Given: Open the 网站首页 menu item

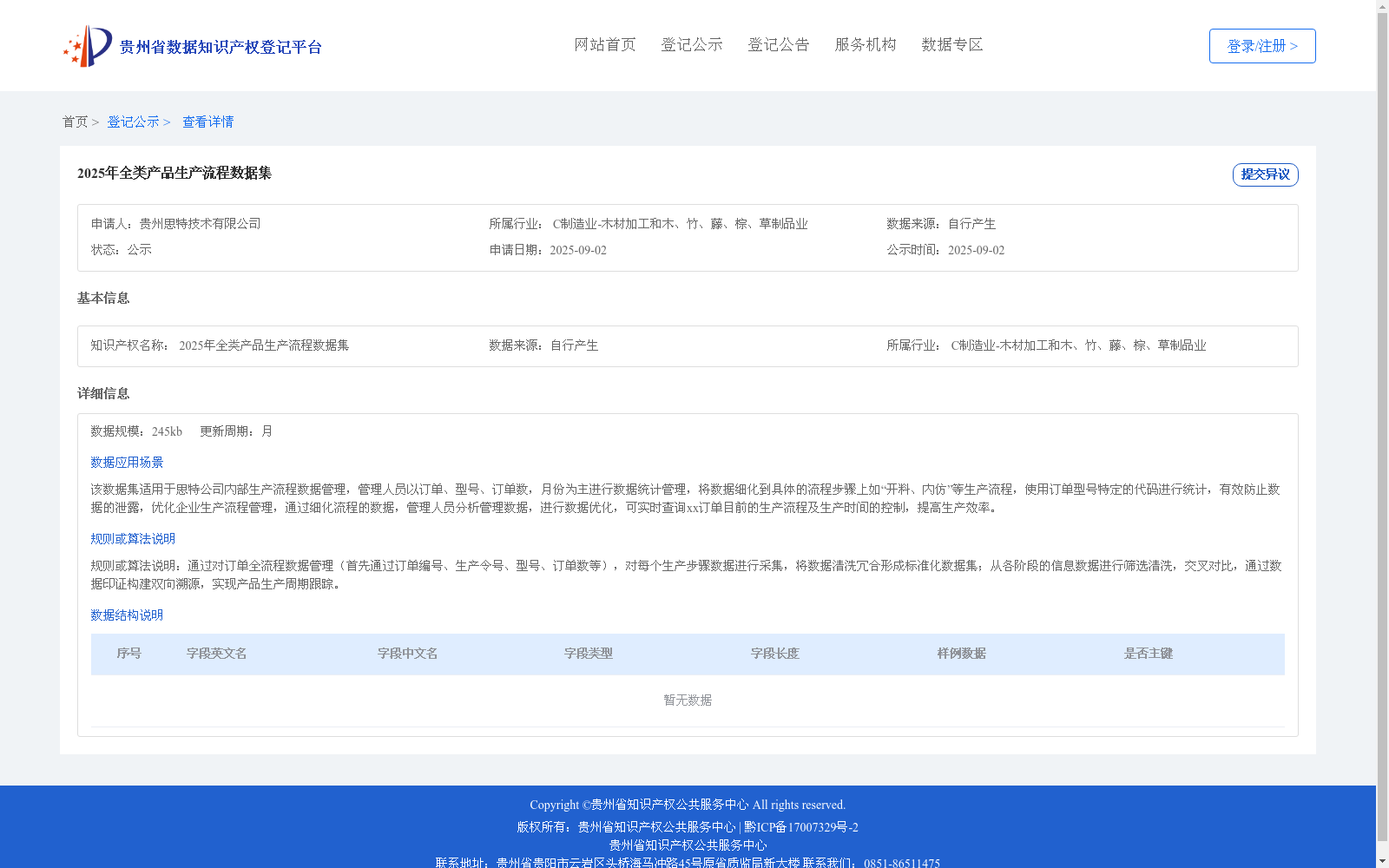Looking at the screenshot, I should tap(605, 45).
